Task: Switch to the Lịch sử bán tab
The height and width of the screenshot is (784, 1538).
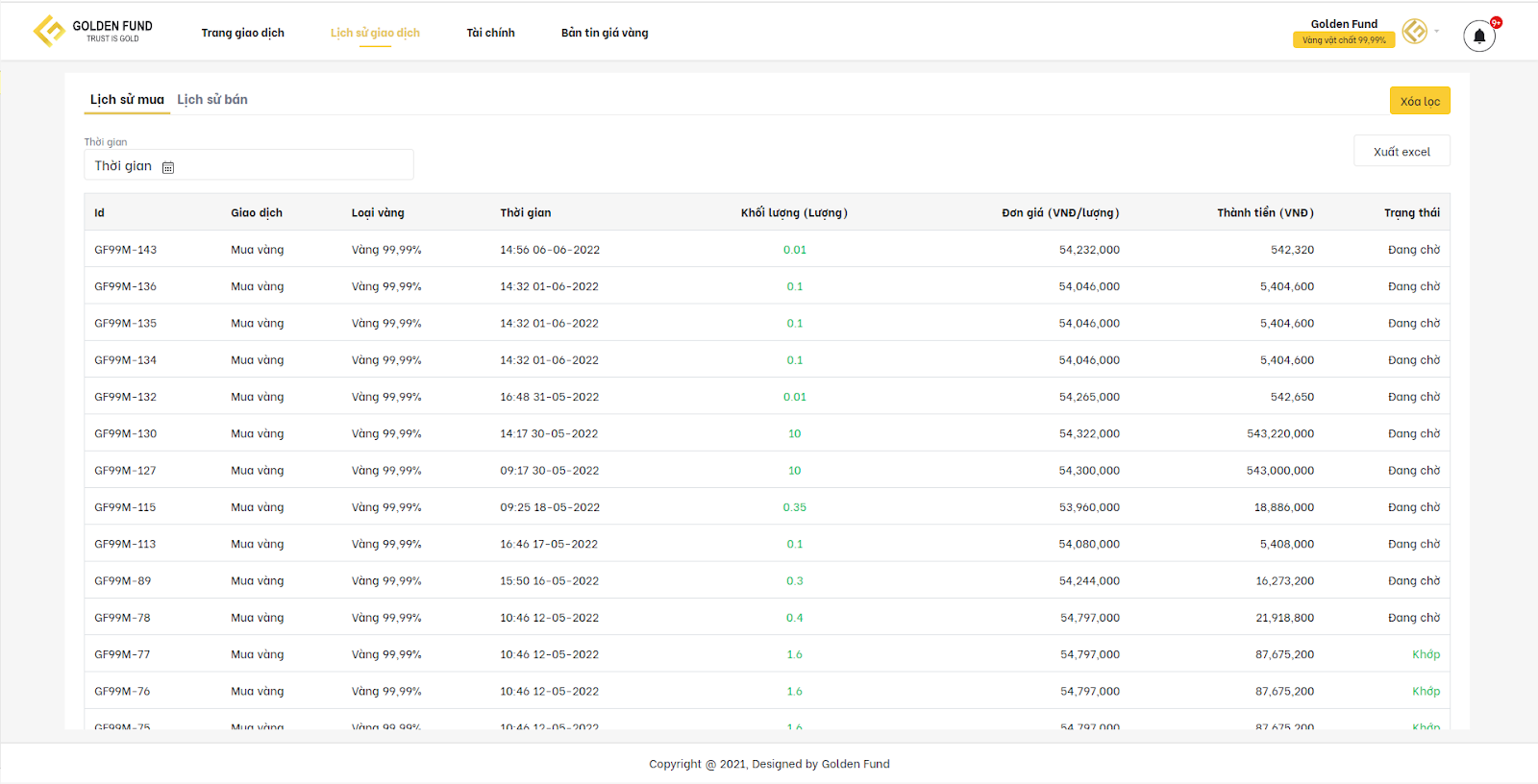Action: (x=212, y=100)
